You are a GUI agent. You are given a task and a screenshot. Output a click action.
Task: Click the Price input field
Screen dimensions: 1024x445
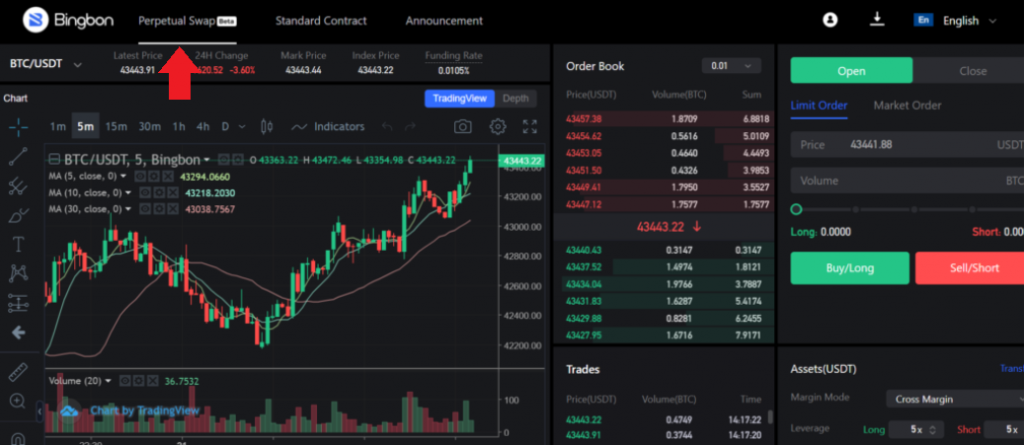click(907, 144)
